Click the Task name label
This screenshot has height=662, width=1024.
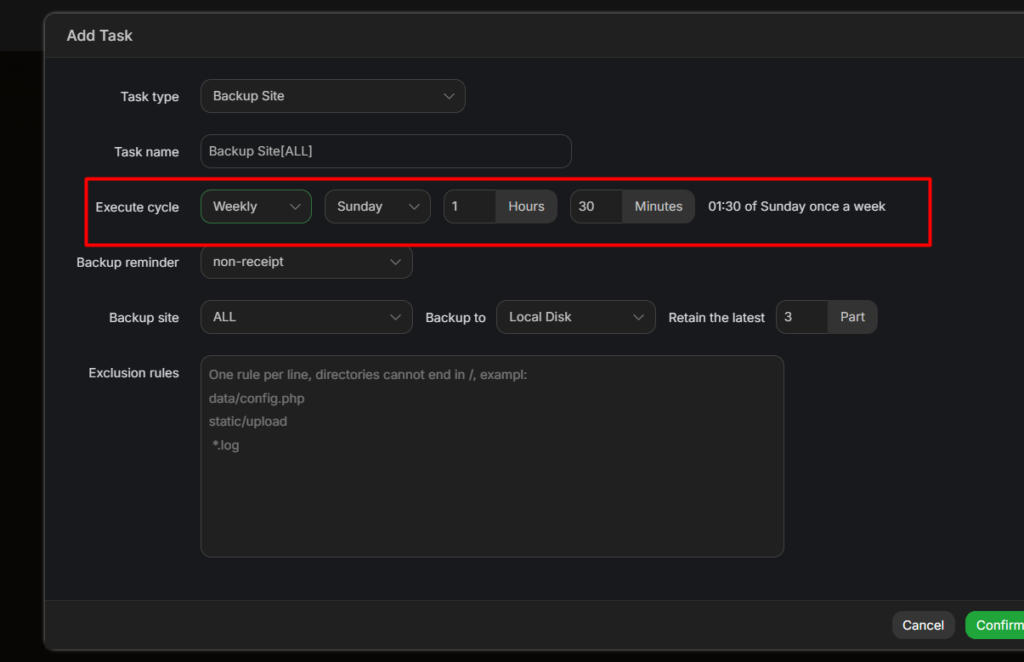(x=146, y=151)
